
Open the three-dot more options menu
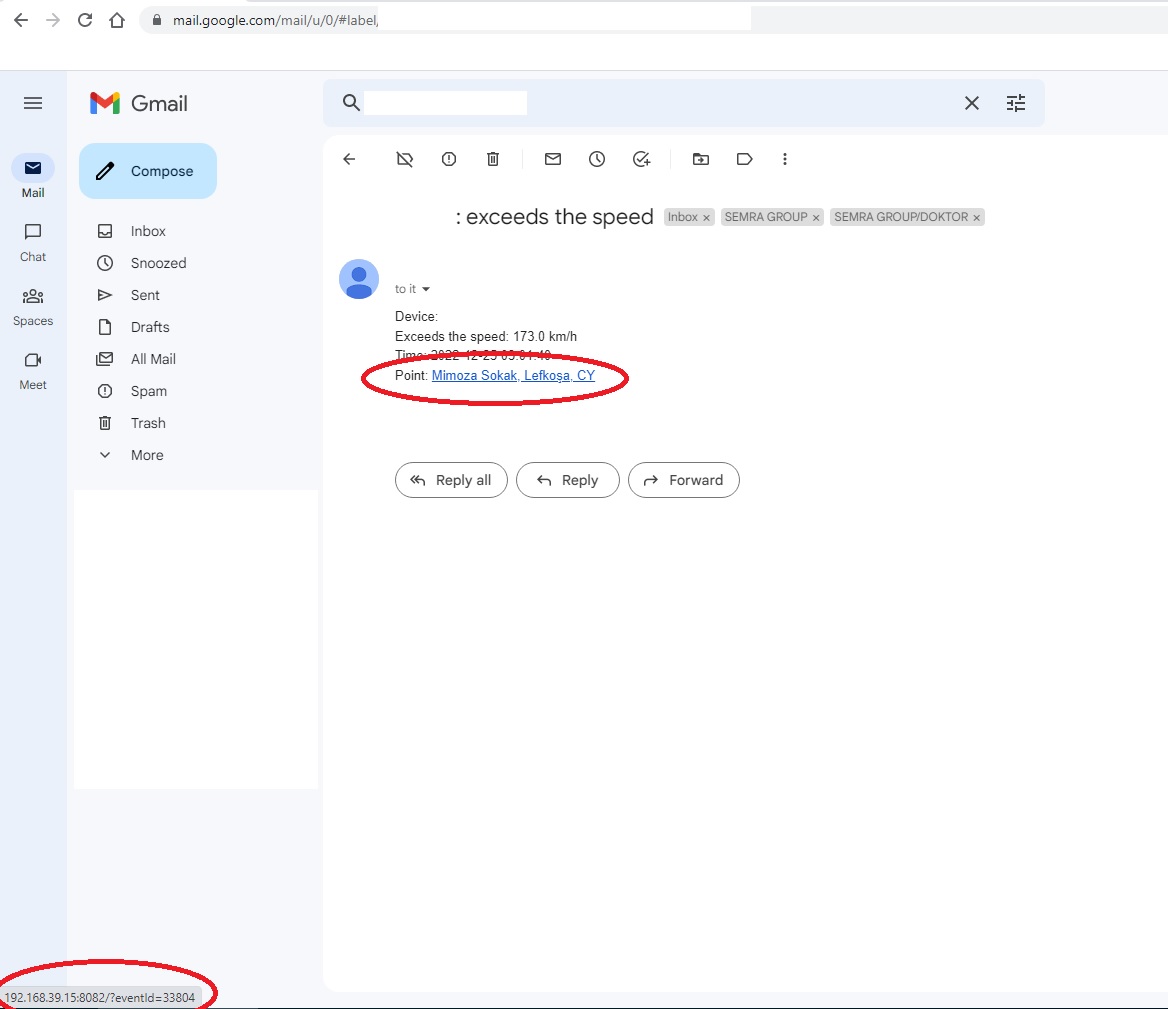pyautogui.click(x=785, y=159)
